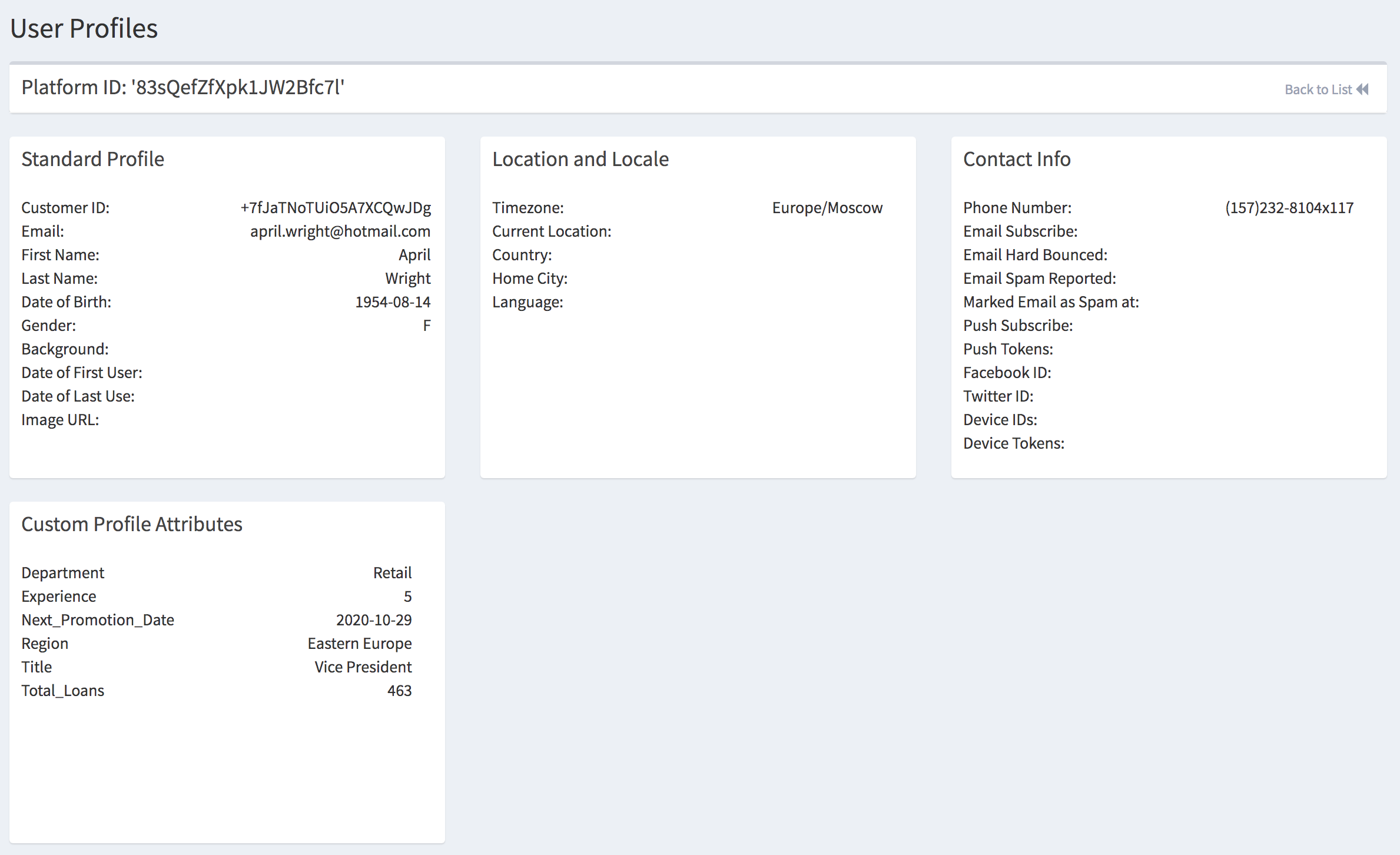Click the Phone Number: label
The width and height of the screenshot is (1400, 855).
click(1017, 208)
